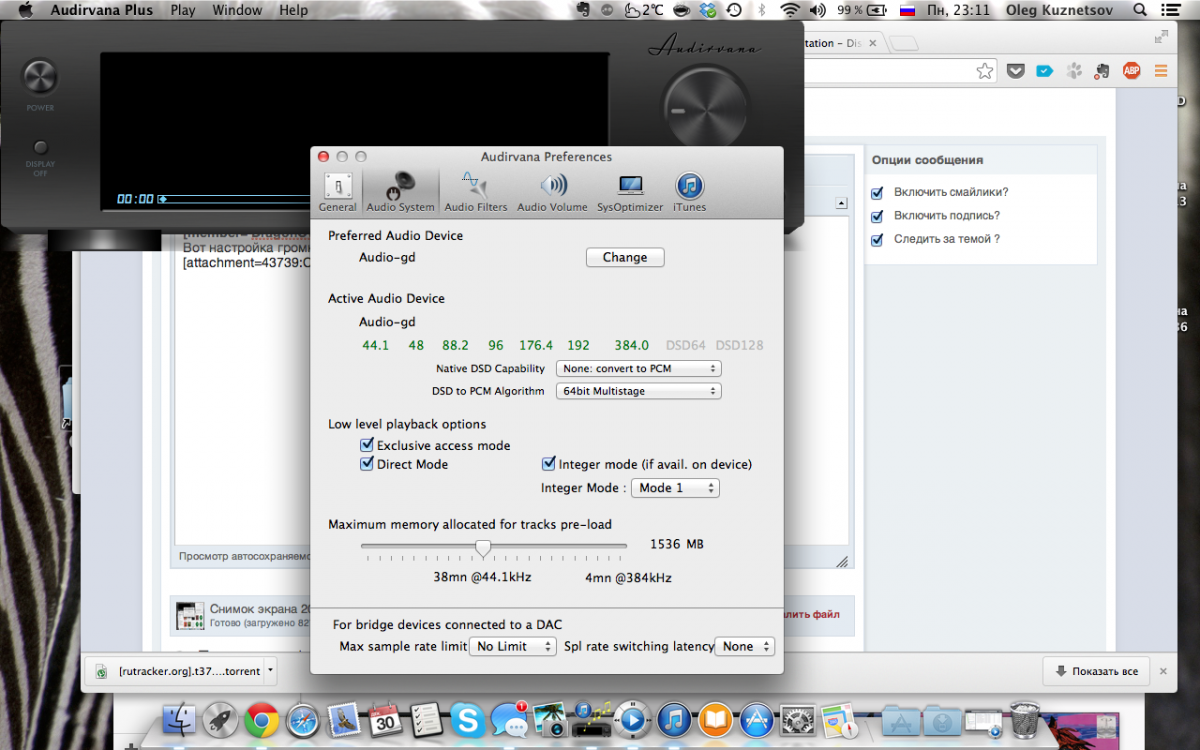The image size is (1200, 750).
Task: Click the Chrome address bar
Action: pos(890,70)
